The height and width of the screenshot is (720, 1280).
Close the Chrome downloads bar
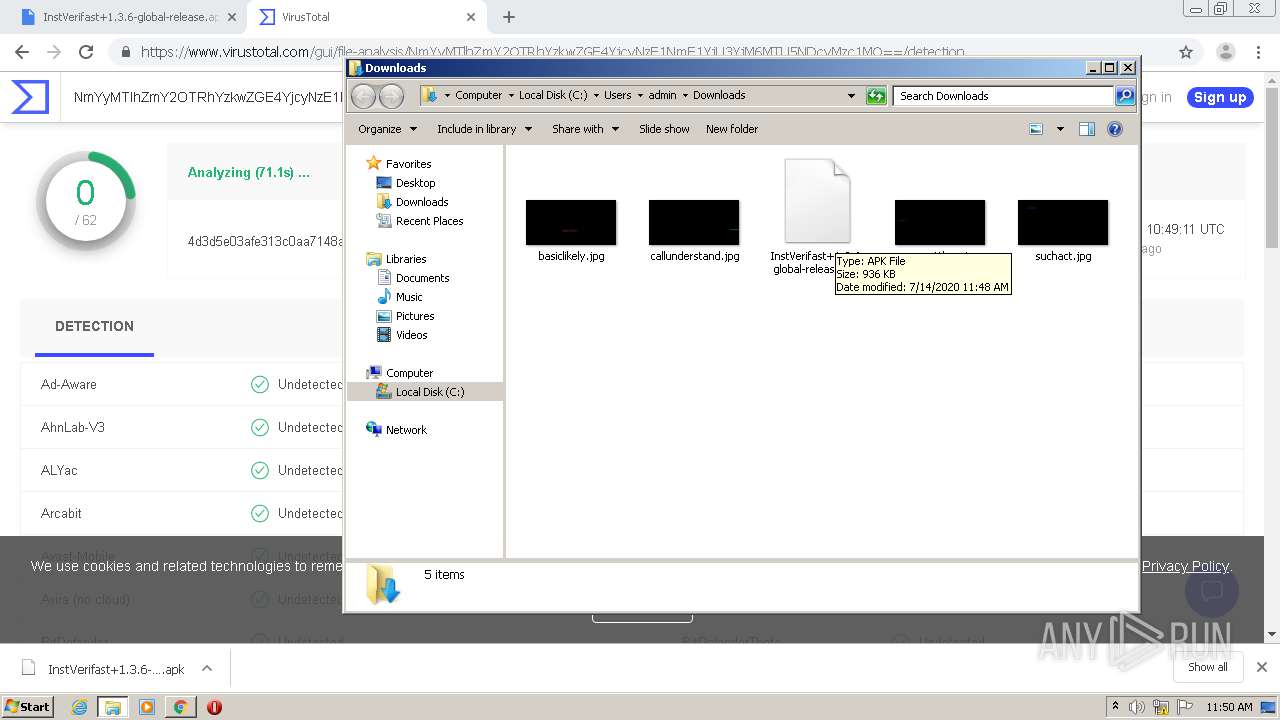pyautogui.click(x=1261, y=667)
